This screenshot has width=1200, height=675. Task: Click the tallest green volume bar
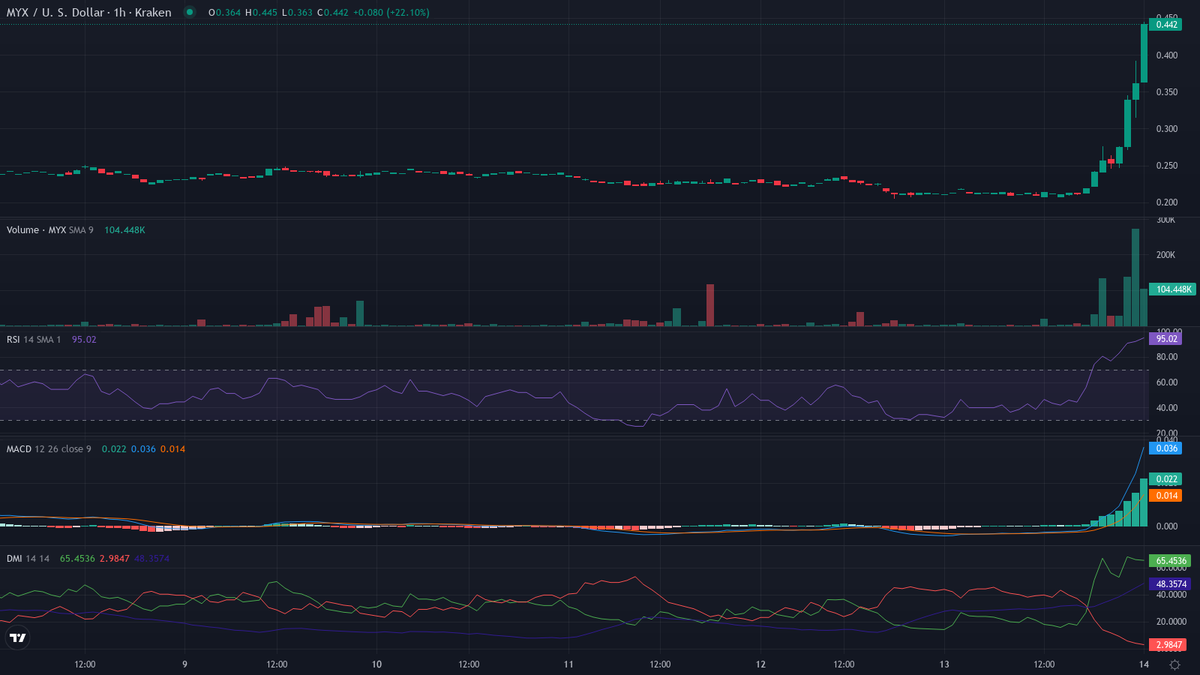click(1135, 277)
